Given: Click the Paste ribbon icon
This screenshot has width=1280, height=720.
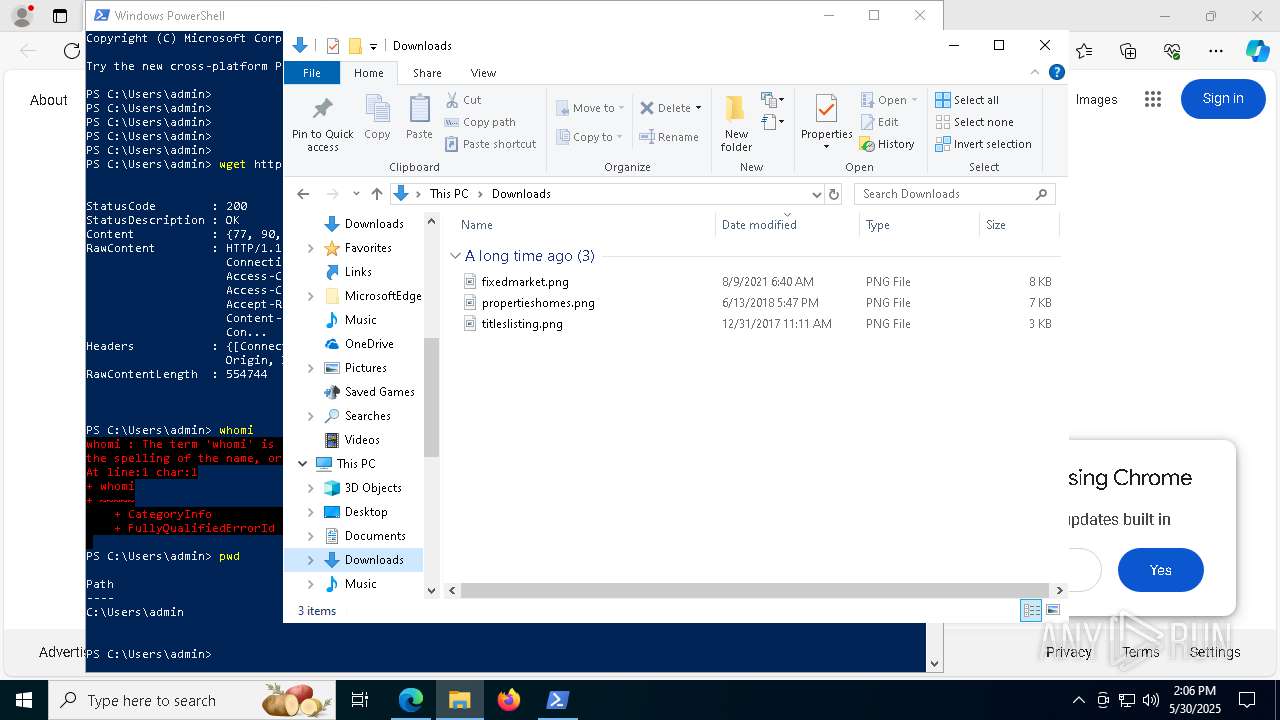Looking at the screenshot, I should click(419, 118).
